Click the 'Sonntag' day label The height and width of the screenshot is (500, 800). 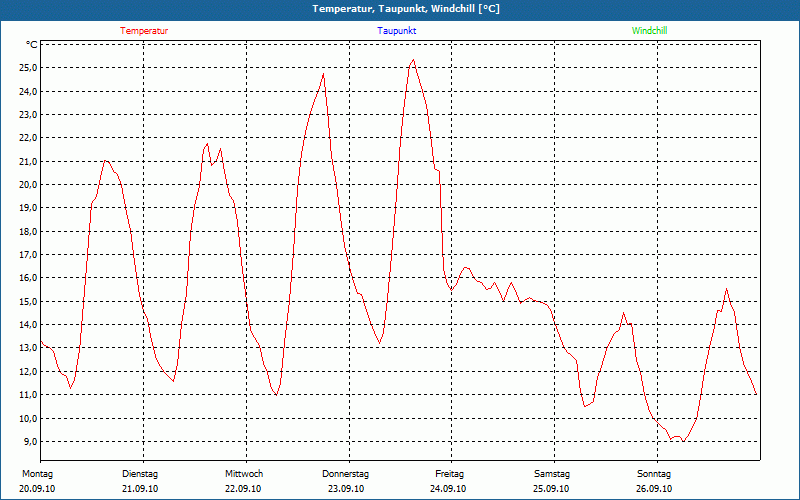654,474
